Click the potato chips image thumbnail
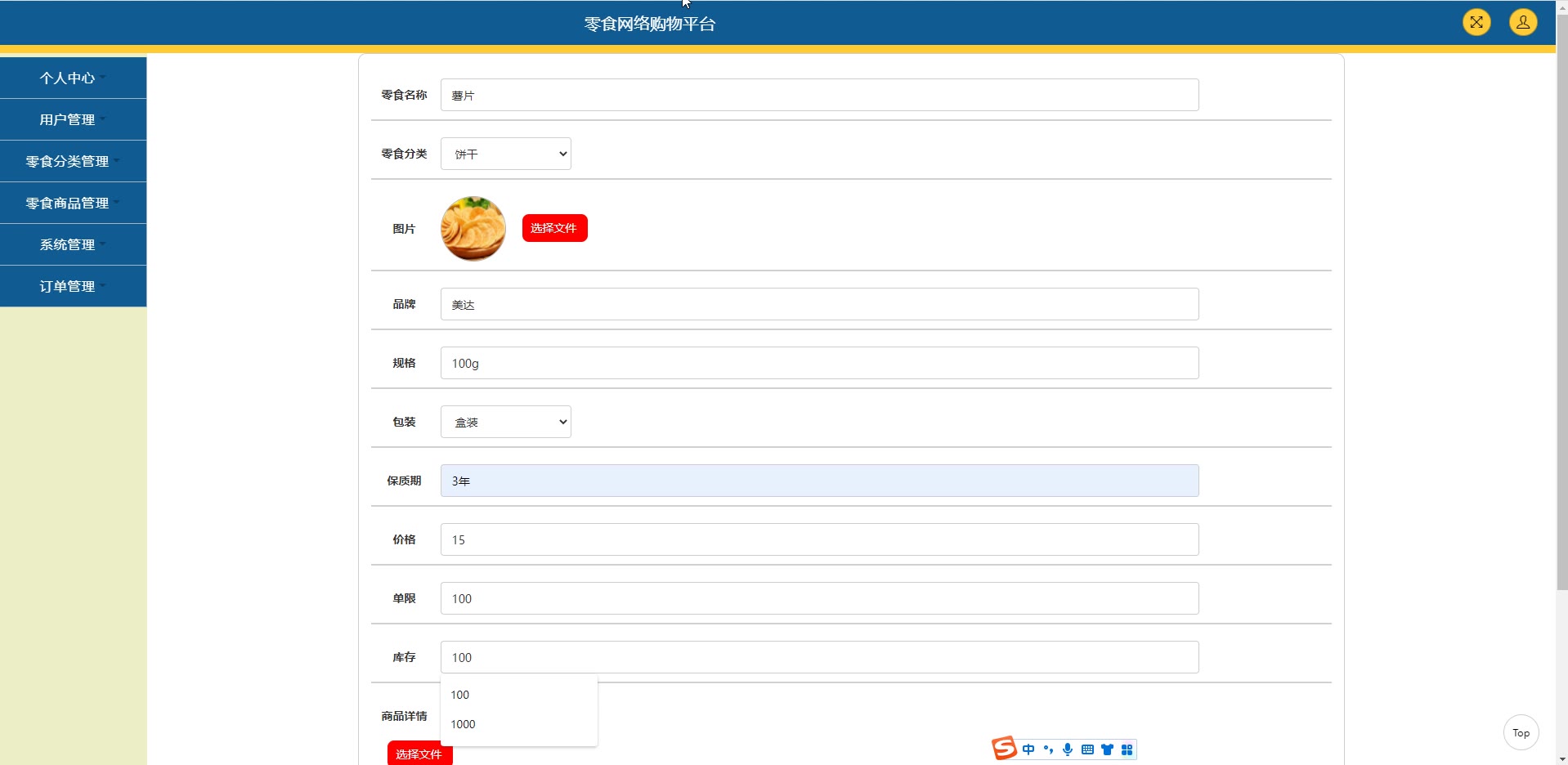 pos(473,229)
